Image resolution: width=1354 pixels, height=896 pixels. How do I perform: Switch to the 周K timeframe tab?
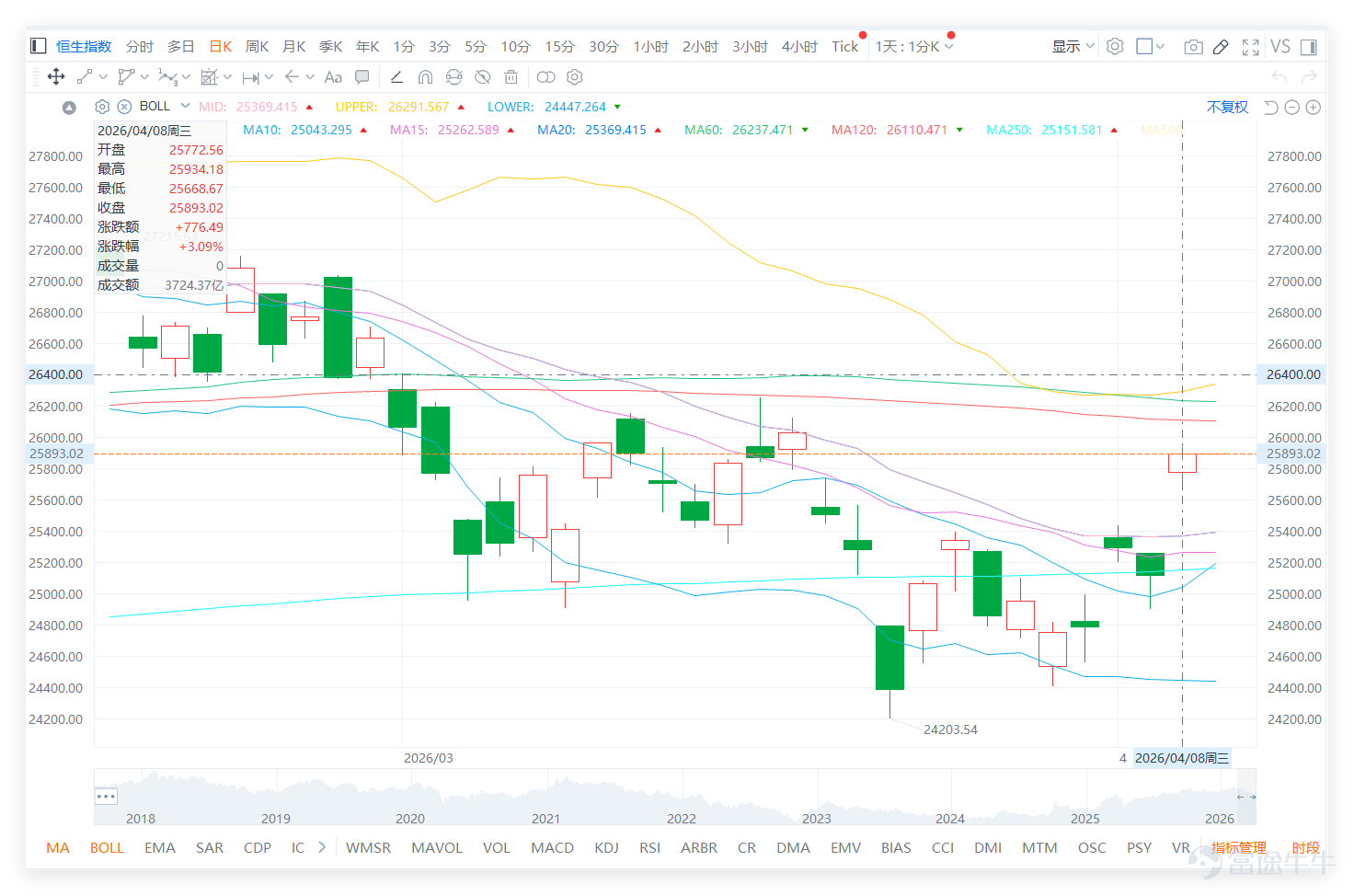click(x=258, y=46)
